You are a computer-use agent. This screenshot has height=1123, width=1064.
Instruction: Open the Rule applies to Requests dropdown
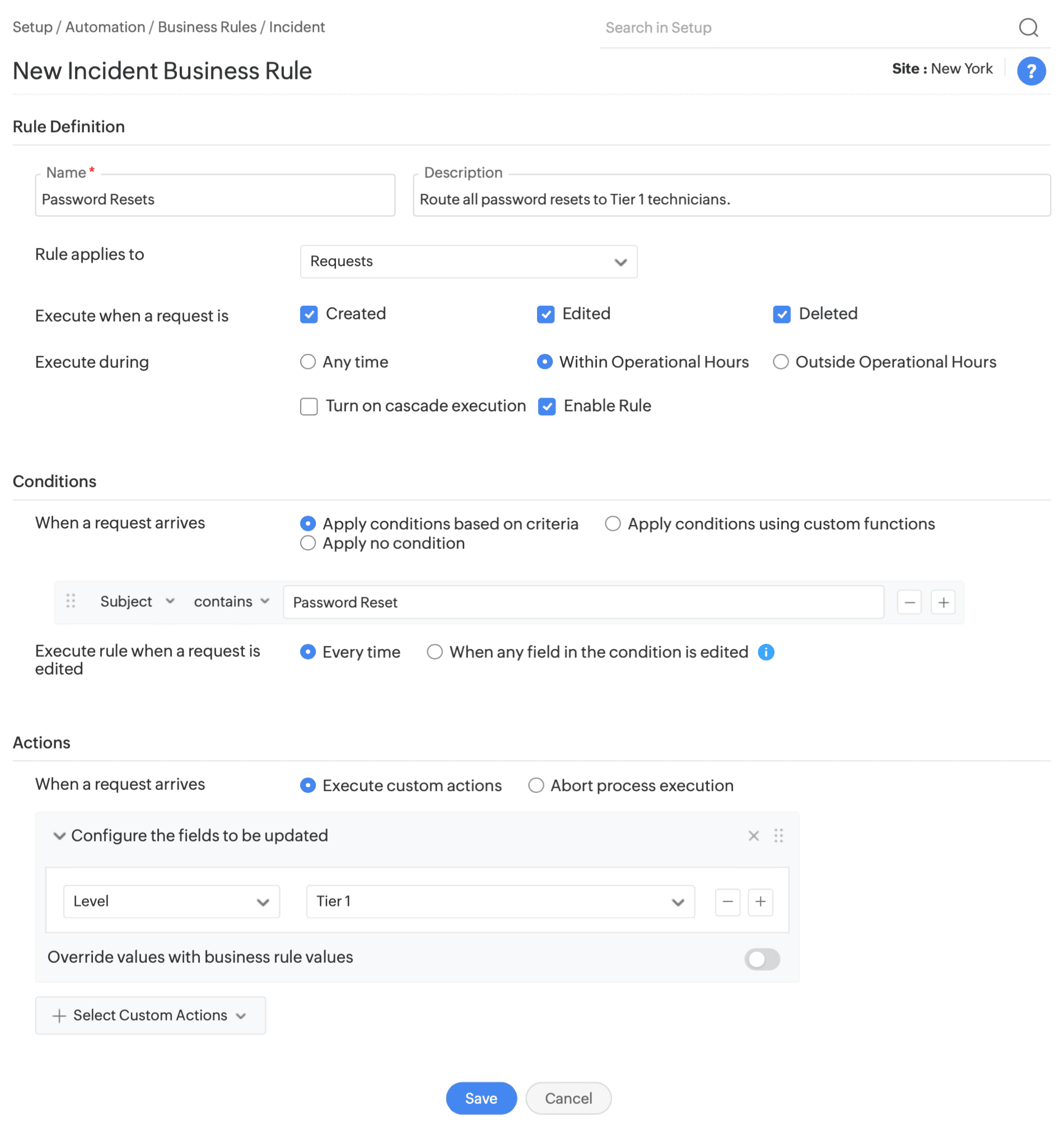[x=469, y=261]
